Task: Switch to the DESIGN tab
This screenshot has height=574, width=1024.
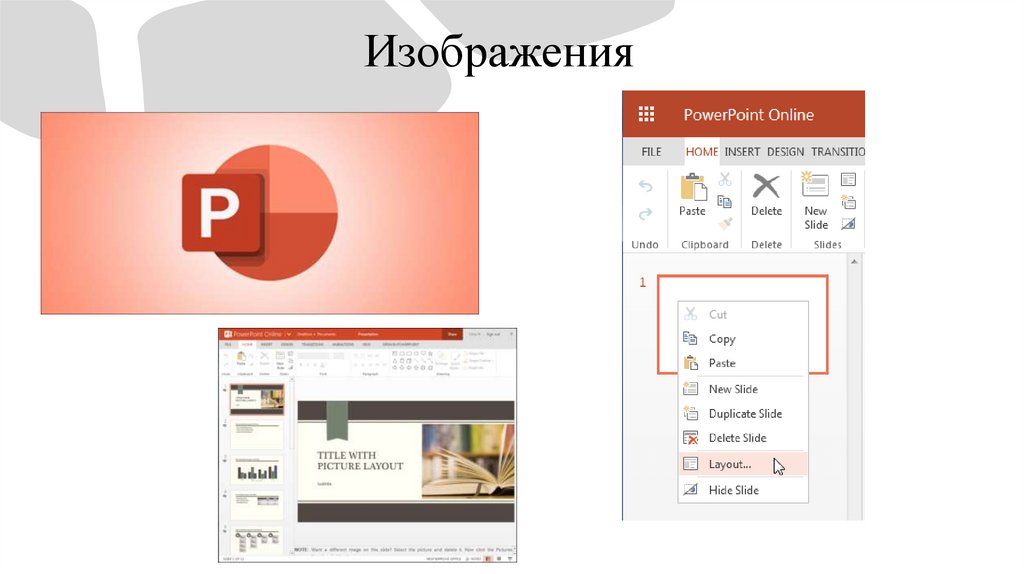Action: [x=786, y=151]
